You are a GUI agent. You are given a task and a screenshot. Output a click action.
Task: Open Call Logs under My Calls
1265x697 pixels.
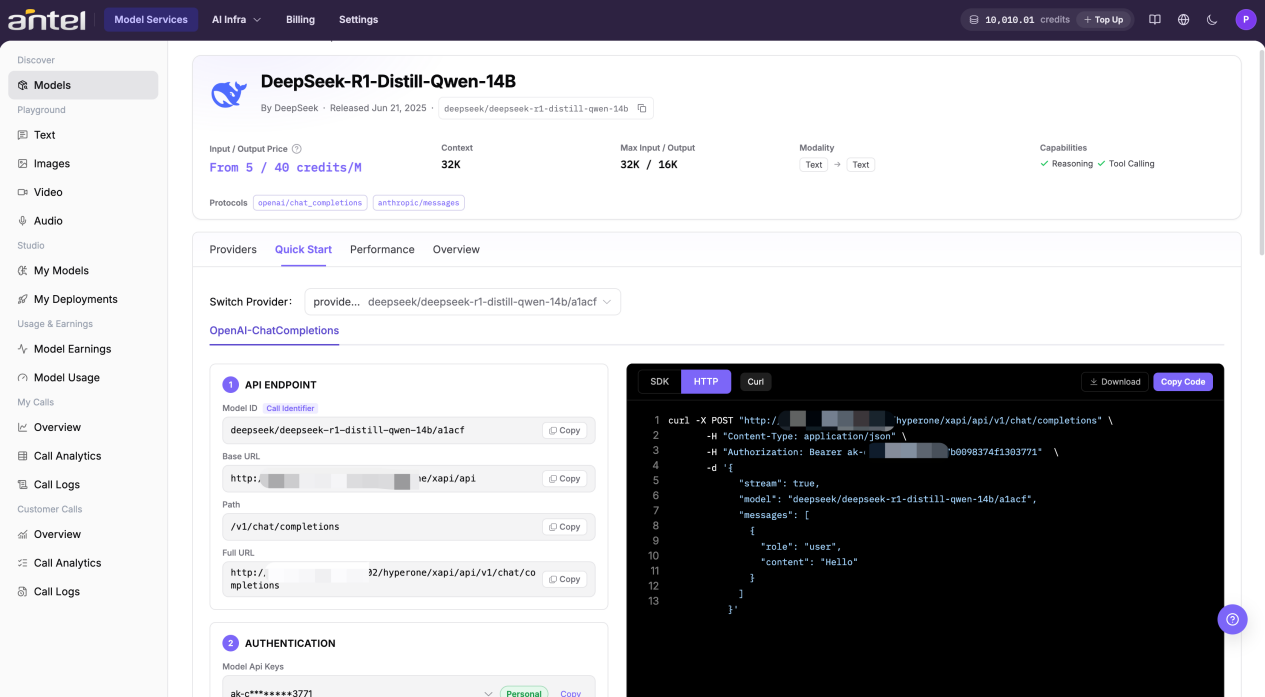83,484
